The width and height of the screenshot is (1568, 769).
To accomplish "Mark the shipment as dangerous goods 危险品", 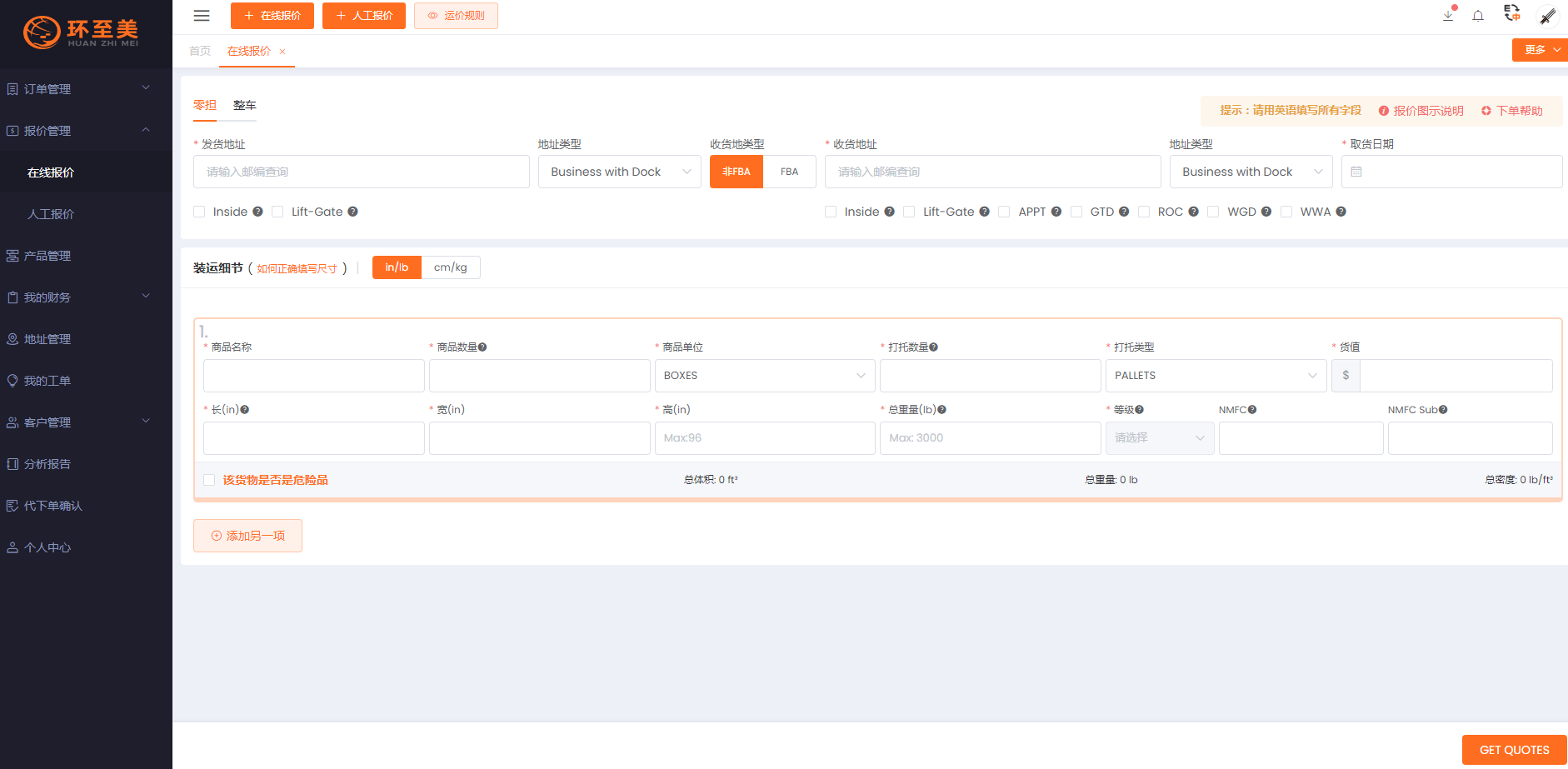I will 209,479.
